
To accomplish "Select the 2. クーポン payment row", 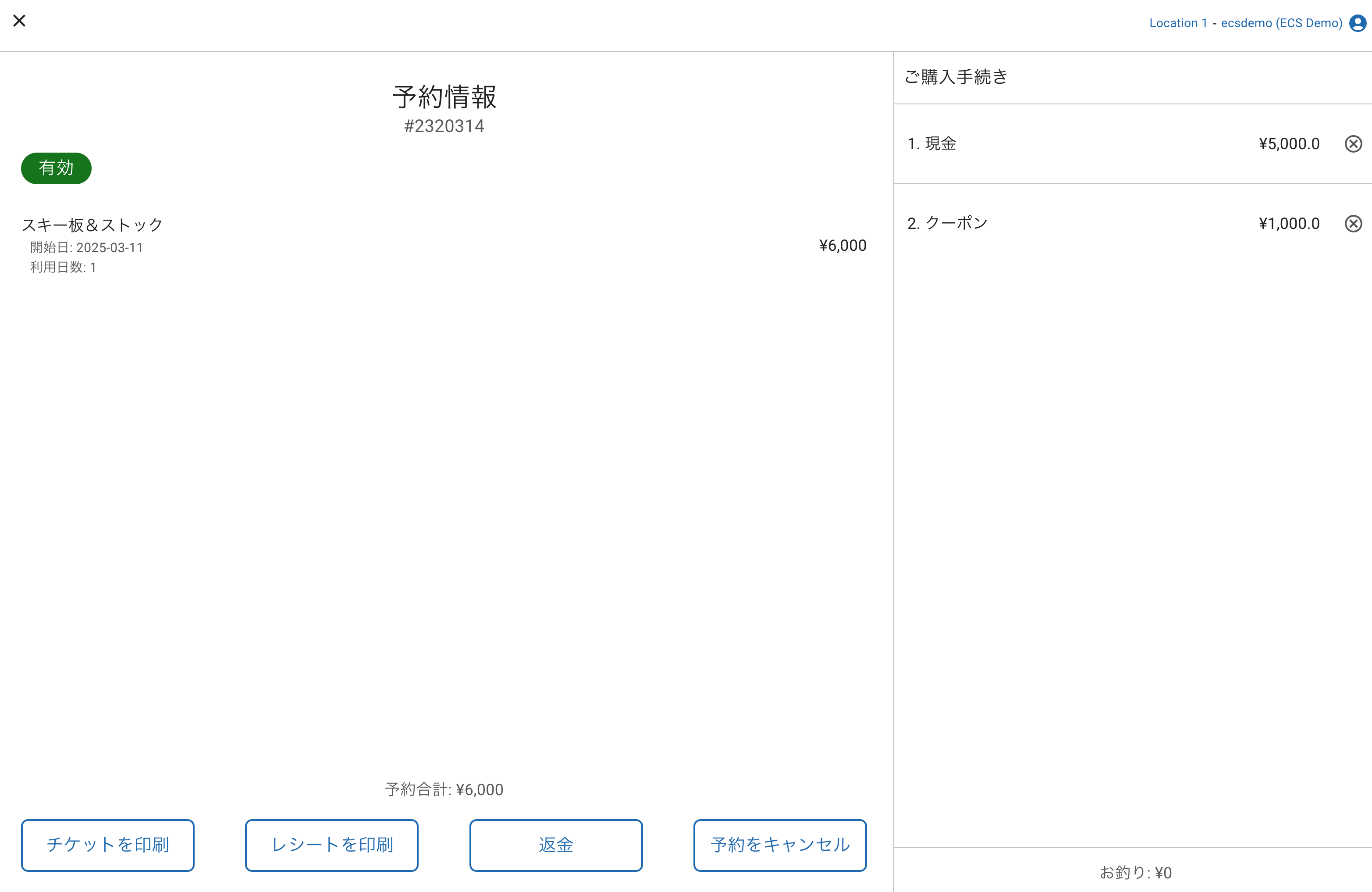I will 947,223.
